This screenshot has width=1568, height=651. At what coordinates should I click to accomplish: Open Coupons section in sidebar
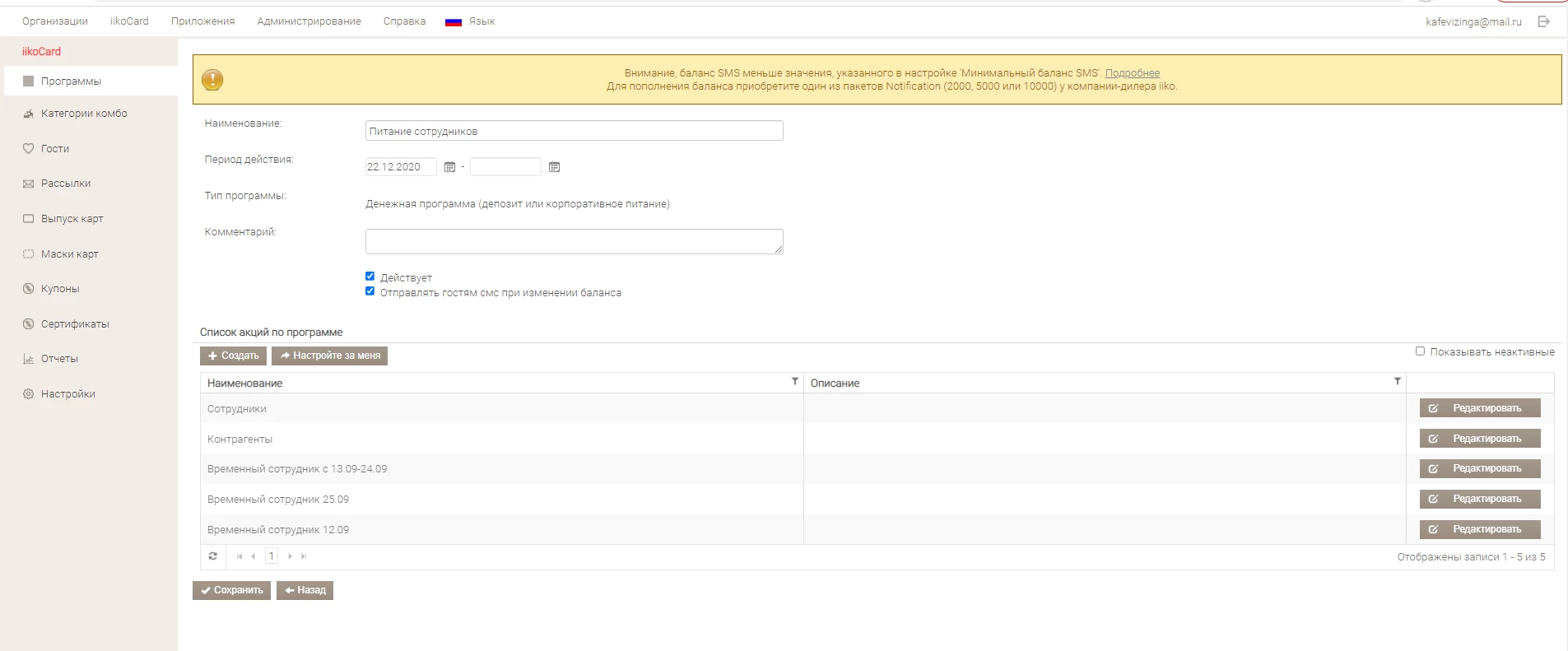coord(60,289)
